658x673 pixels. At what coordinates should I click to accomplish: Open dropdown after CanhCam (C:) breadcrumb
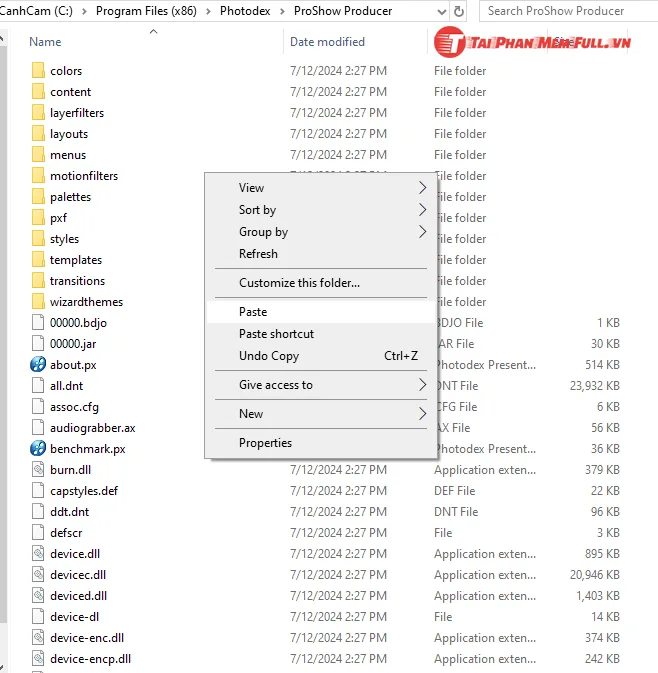tap(84, 11)
